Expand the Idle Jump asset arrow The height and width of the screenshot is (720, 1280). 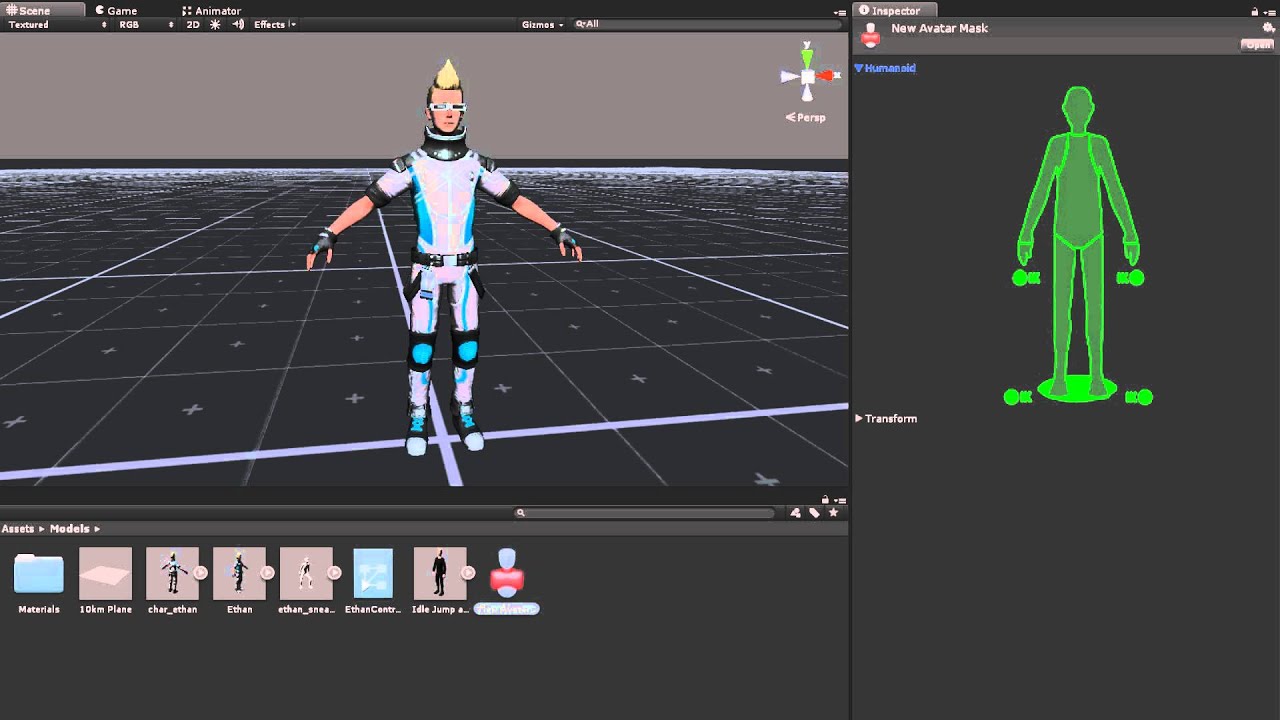(469, 573)
